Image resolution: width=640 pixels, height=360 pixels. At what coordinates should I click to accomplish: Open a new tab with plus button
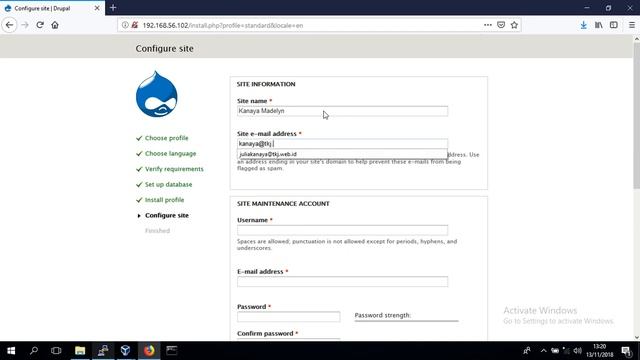coord(113,8)
